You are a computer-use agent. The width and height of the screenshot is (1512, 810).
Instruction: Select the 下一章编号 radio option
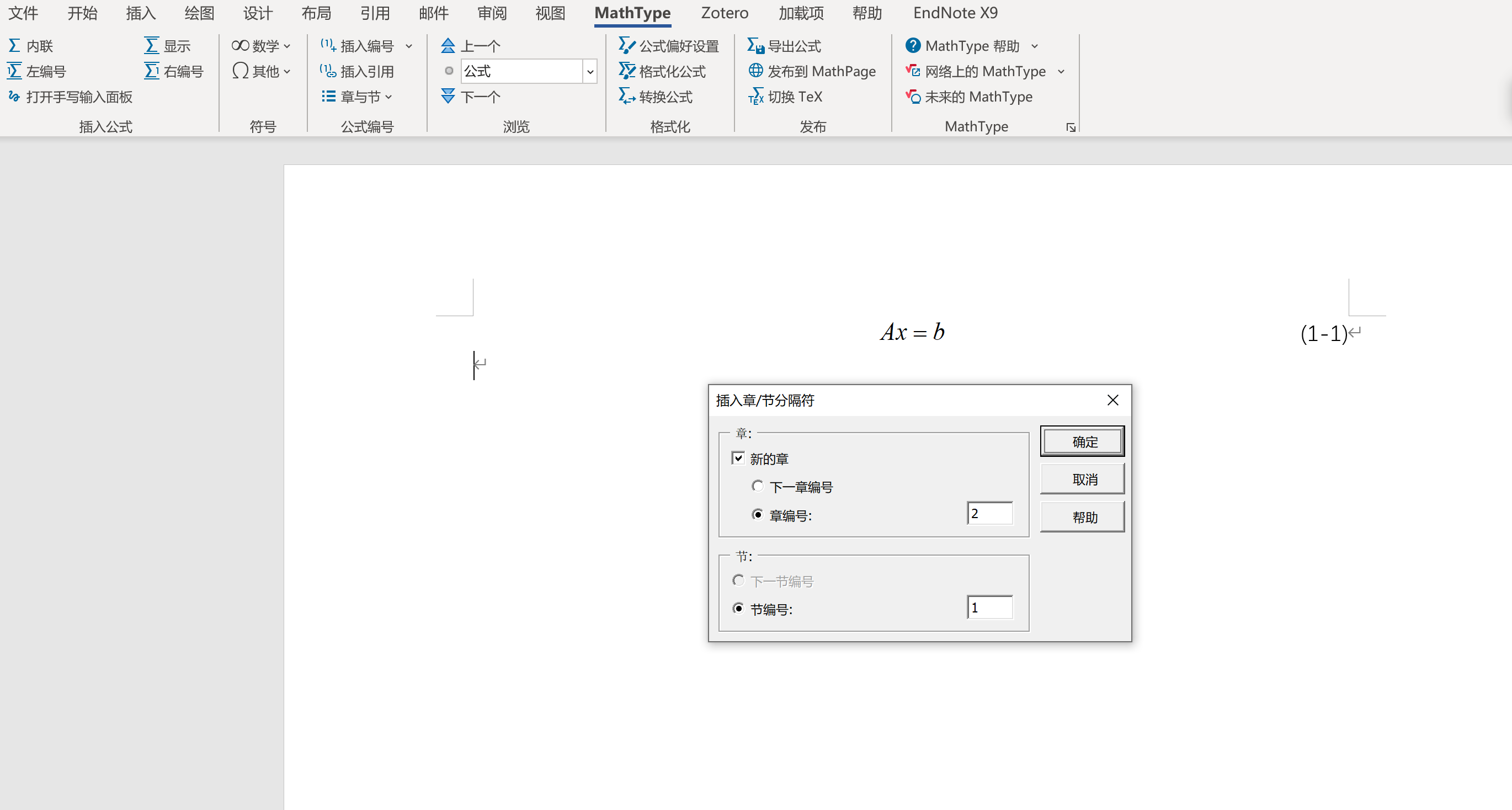(757, 486)
